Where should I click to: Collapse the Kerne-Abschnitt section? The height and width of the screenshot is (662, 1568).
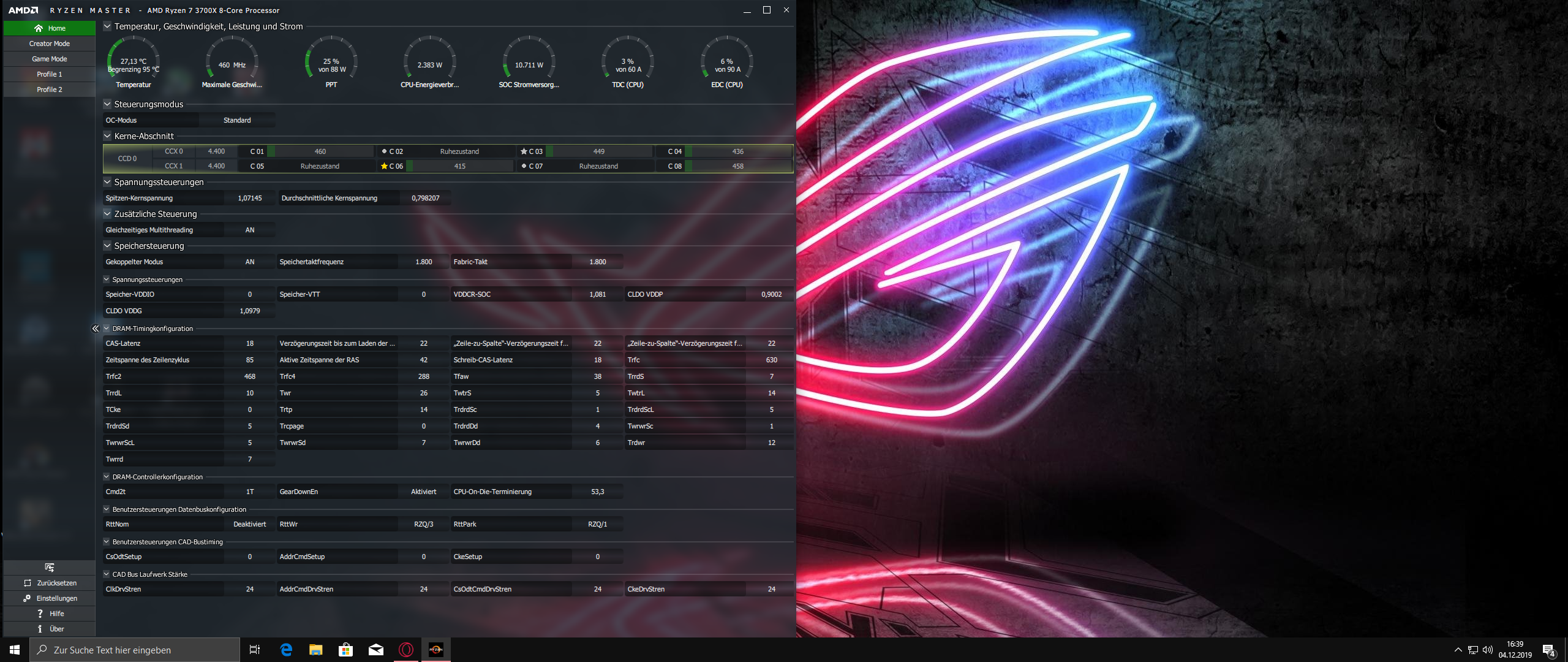107,136
